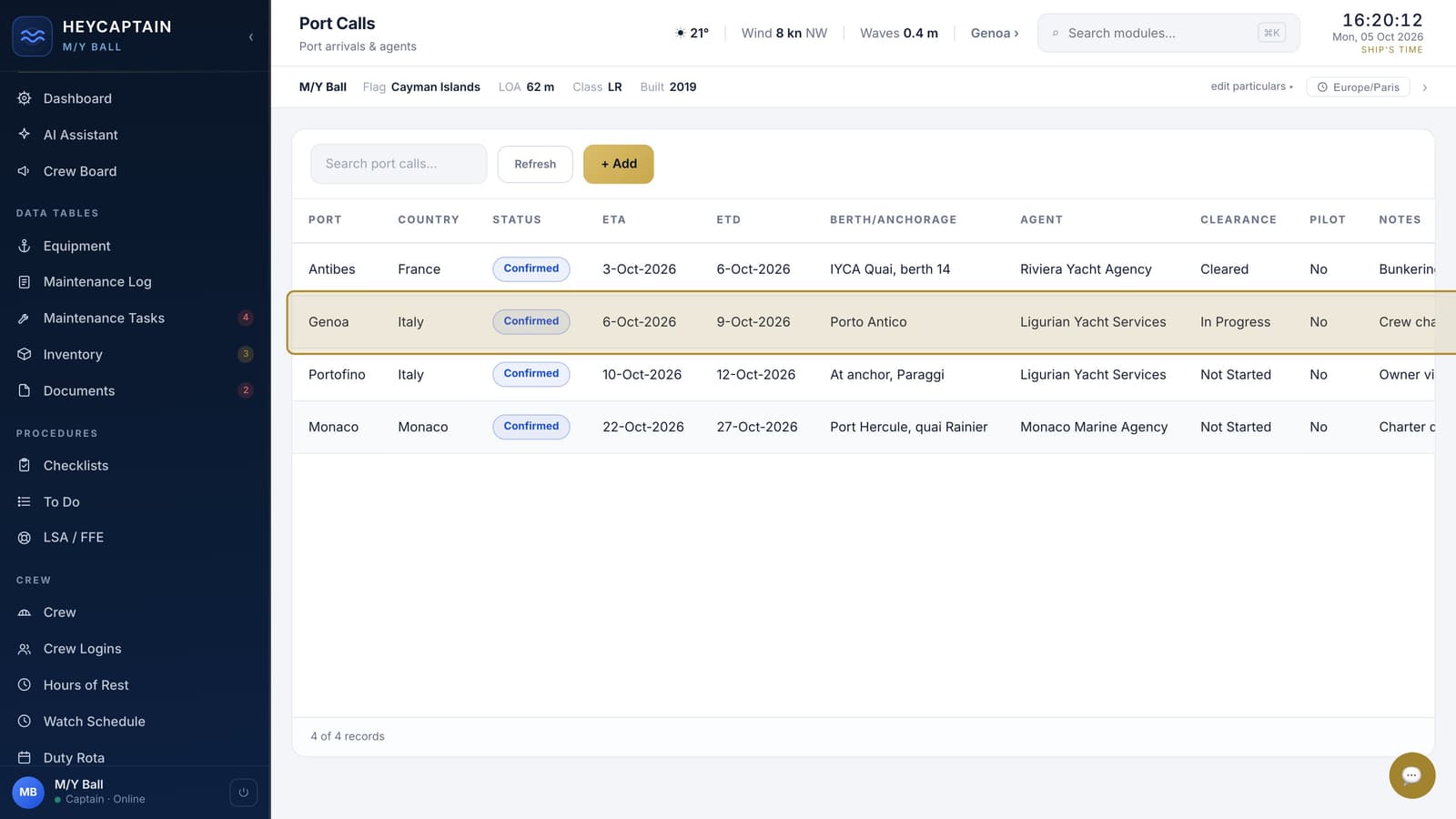Image resolution: width=1456 pixels, height=819 pixels.
Task: Open the Genoa location link
Action: click(995, 33)
